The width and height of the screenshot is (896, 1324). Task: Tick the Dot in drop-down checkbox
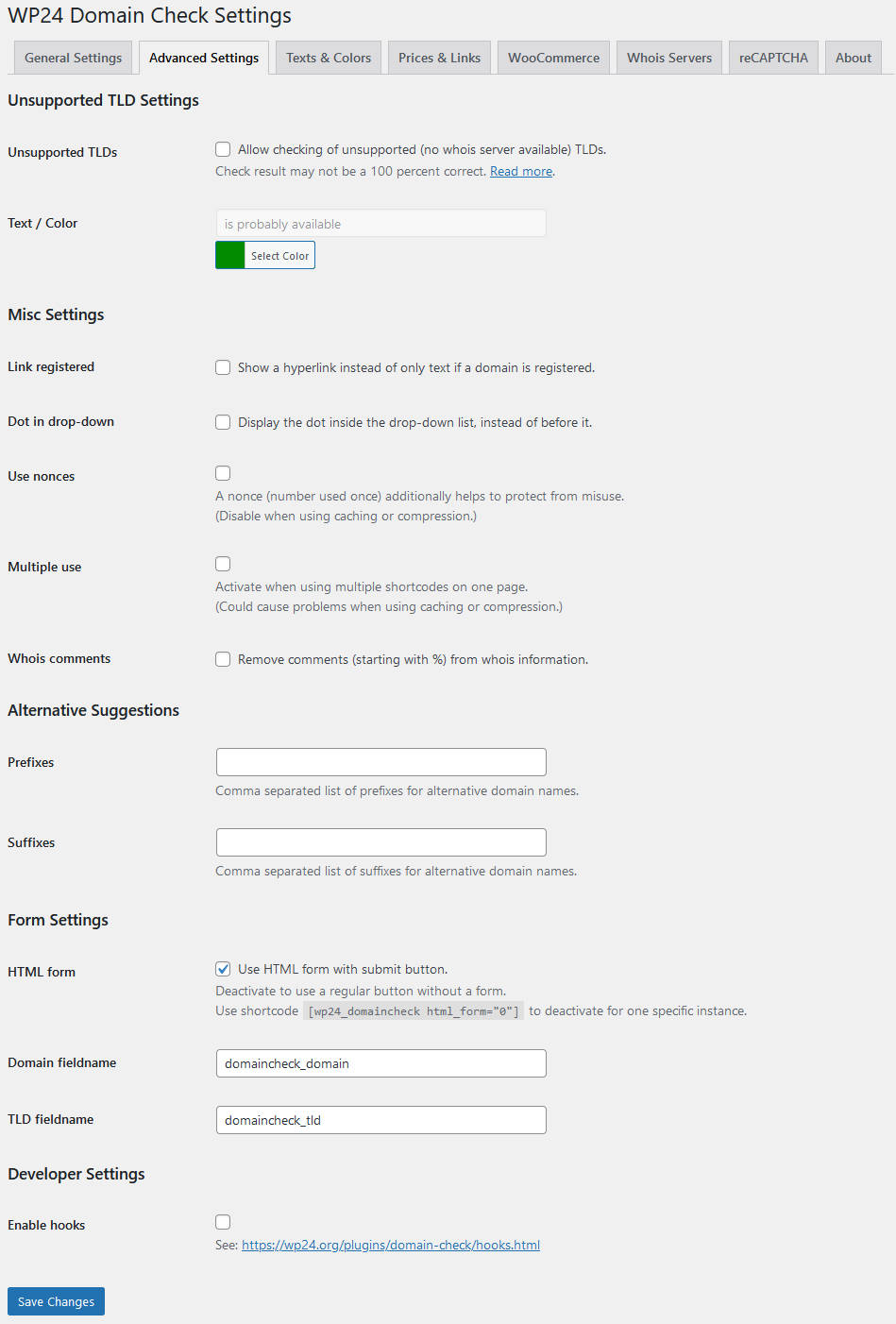point(223,422)
